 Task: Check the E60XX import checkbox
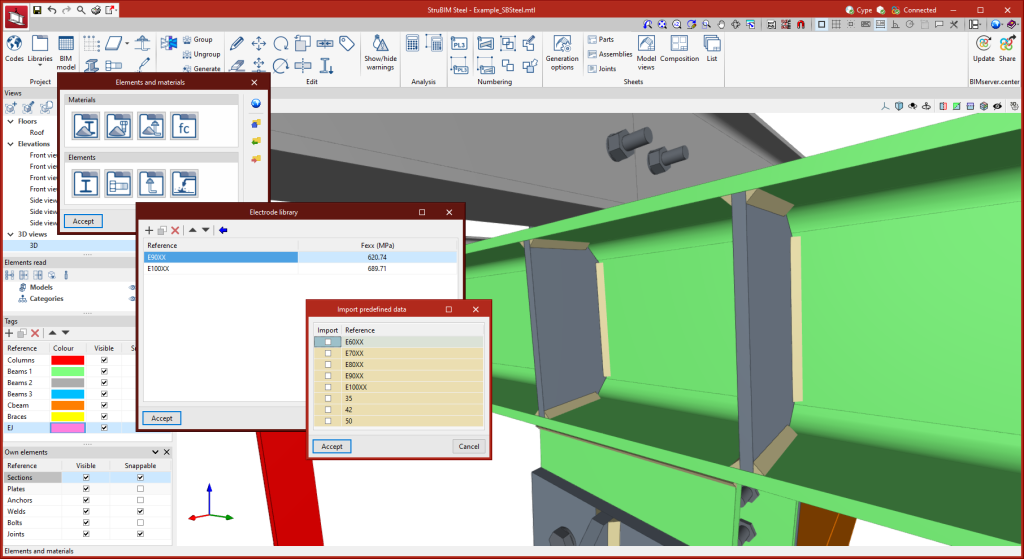(x=328, y=342)
